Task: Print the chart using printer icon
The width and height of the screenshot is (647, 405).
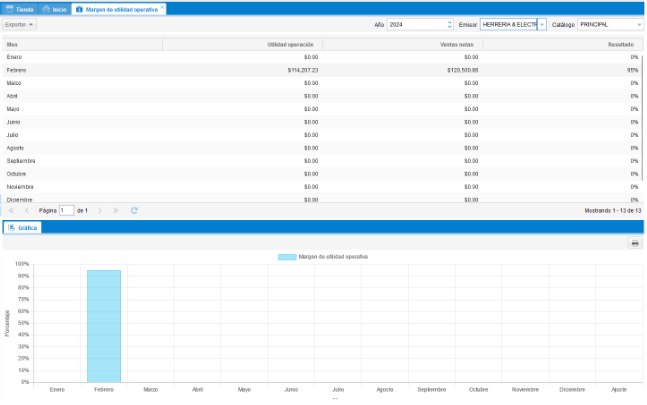Action: coord(634,243)
